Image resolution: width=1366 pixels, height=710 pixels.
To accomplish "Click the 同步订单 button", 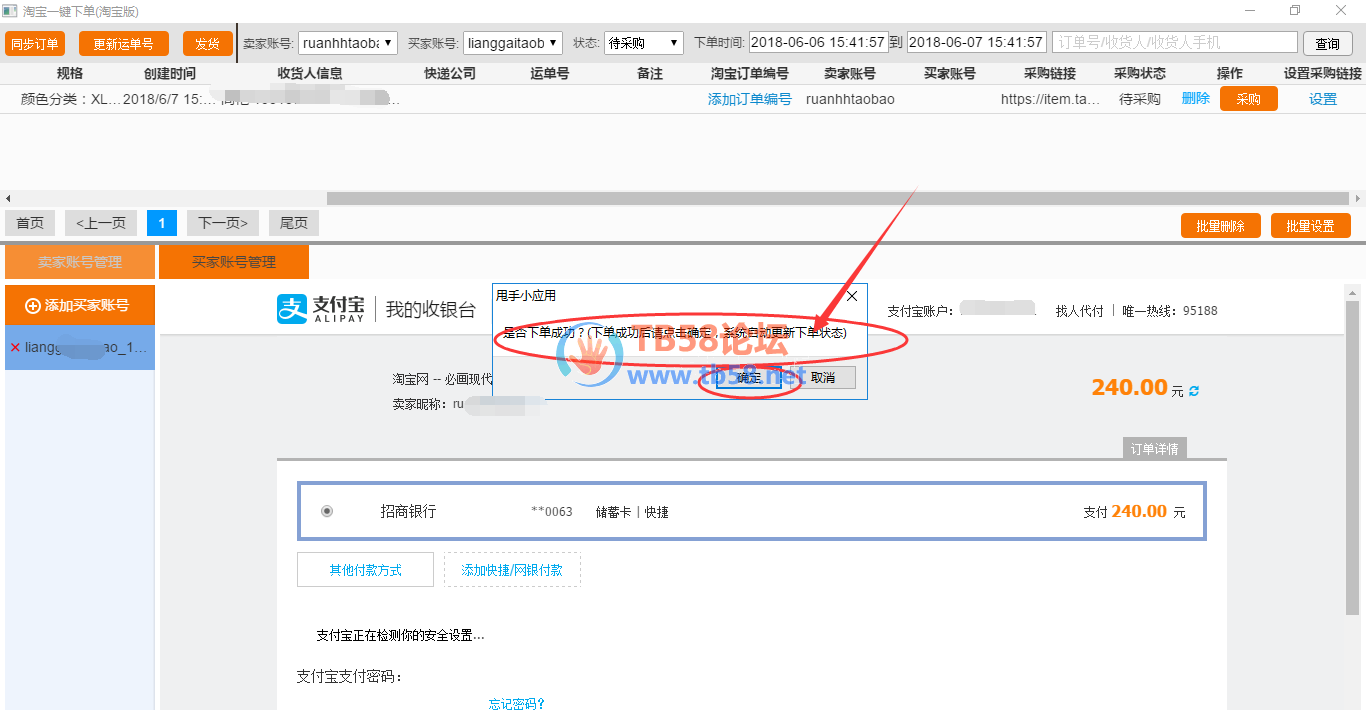I will click(35, 44).
